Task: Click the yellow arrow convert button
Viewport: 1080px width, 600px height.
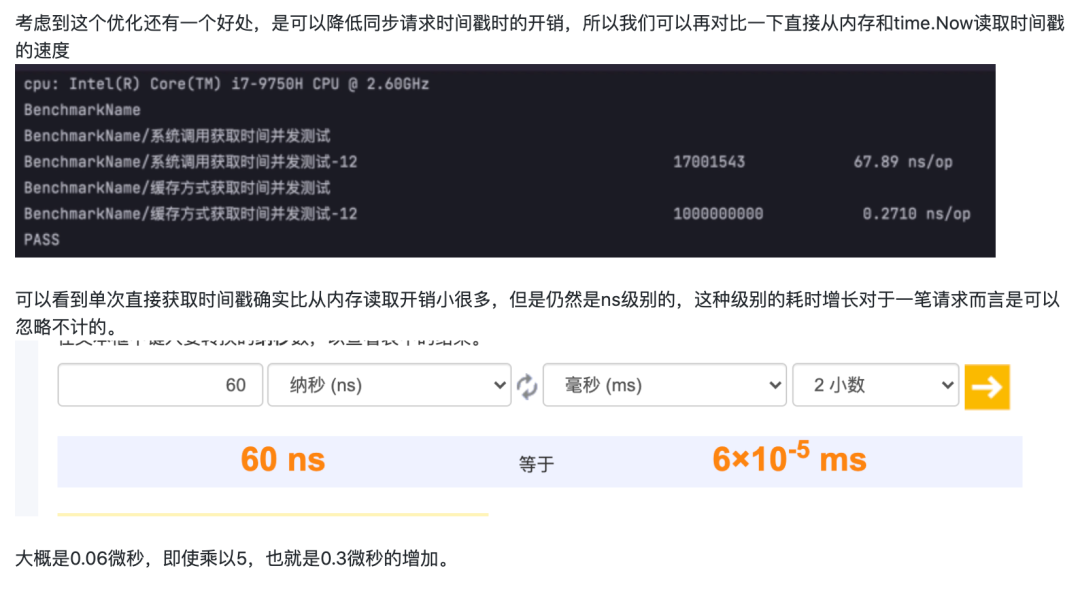Action: [987, 387]
